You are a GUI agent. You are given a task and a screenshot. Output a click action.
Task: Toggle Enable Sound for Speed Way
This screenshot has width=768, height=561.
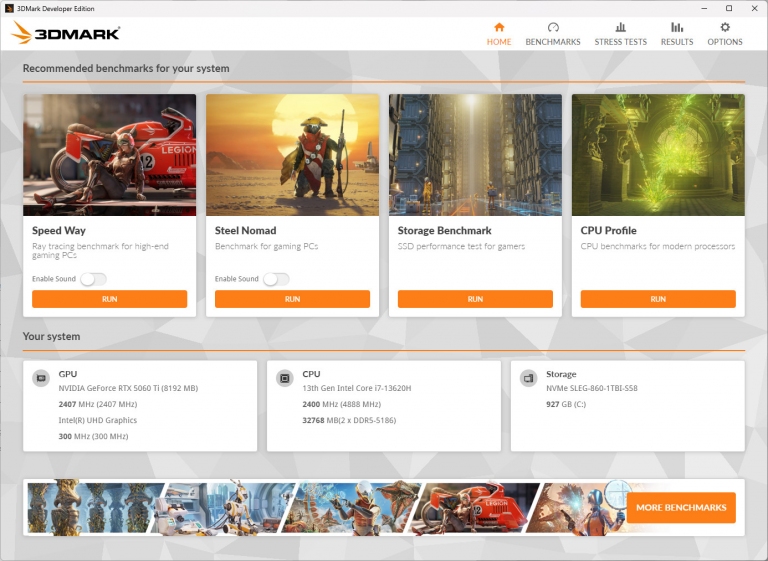coord(94,279)
